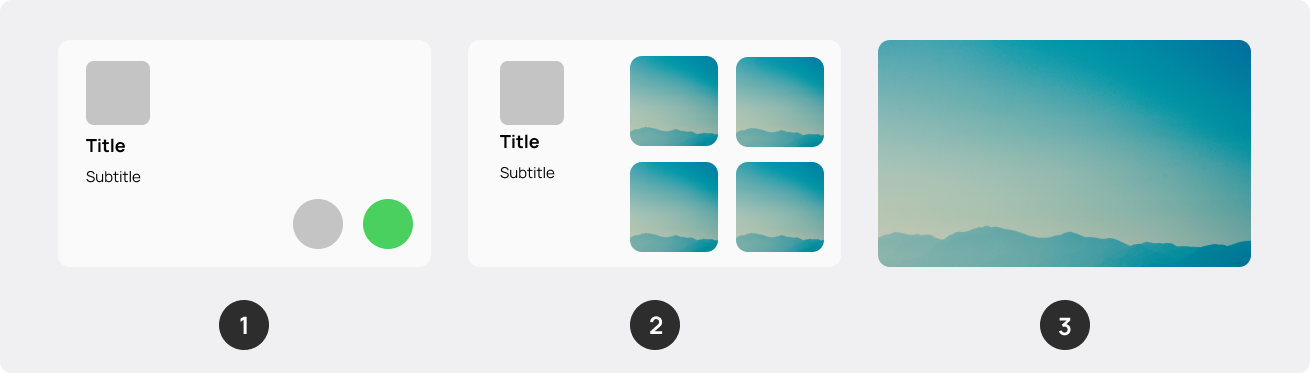
Task: Click the Title text in card 1
Action: pyautogui.click(x=106, y=146)
